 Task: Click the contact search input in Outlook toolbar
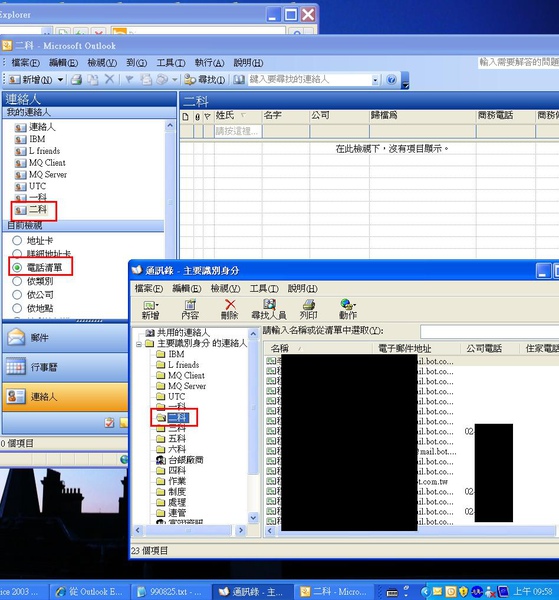(310, 80)
